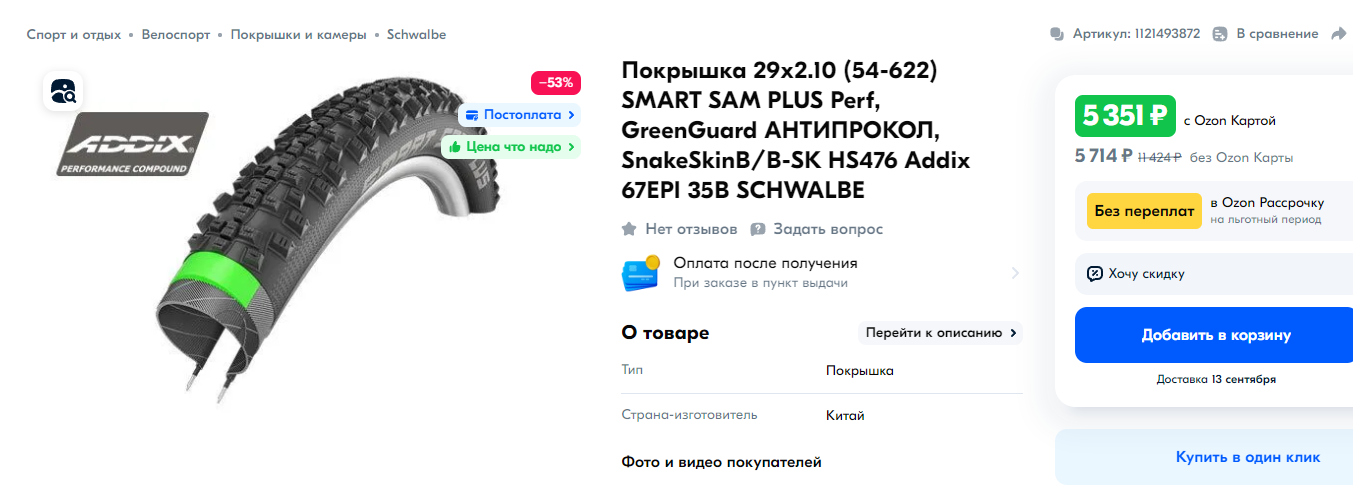Click Перейти к описанию link
Viewport: 1353px width, 494px height.
click(x=940, y=333)
